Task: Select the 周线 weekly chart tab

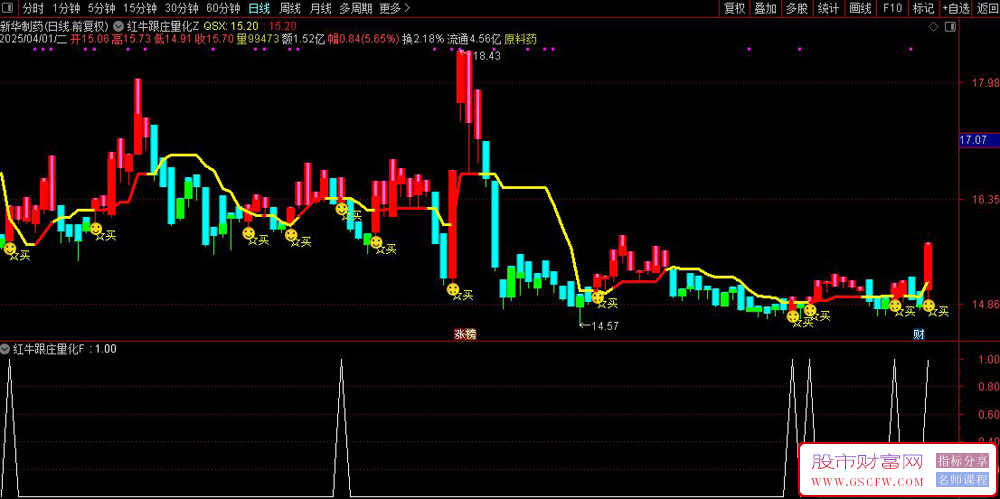Action: [x=290, y=8]
